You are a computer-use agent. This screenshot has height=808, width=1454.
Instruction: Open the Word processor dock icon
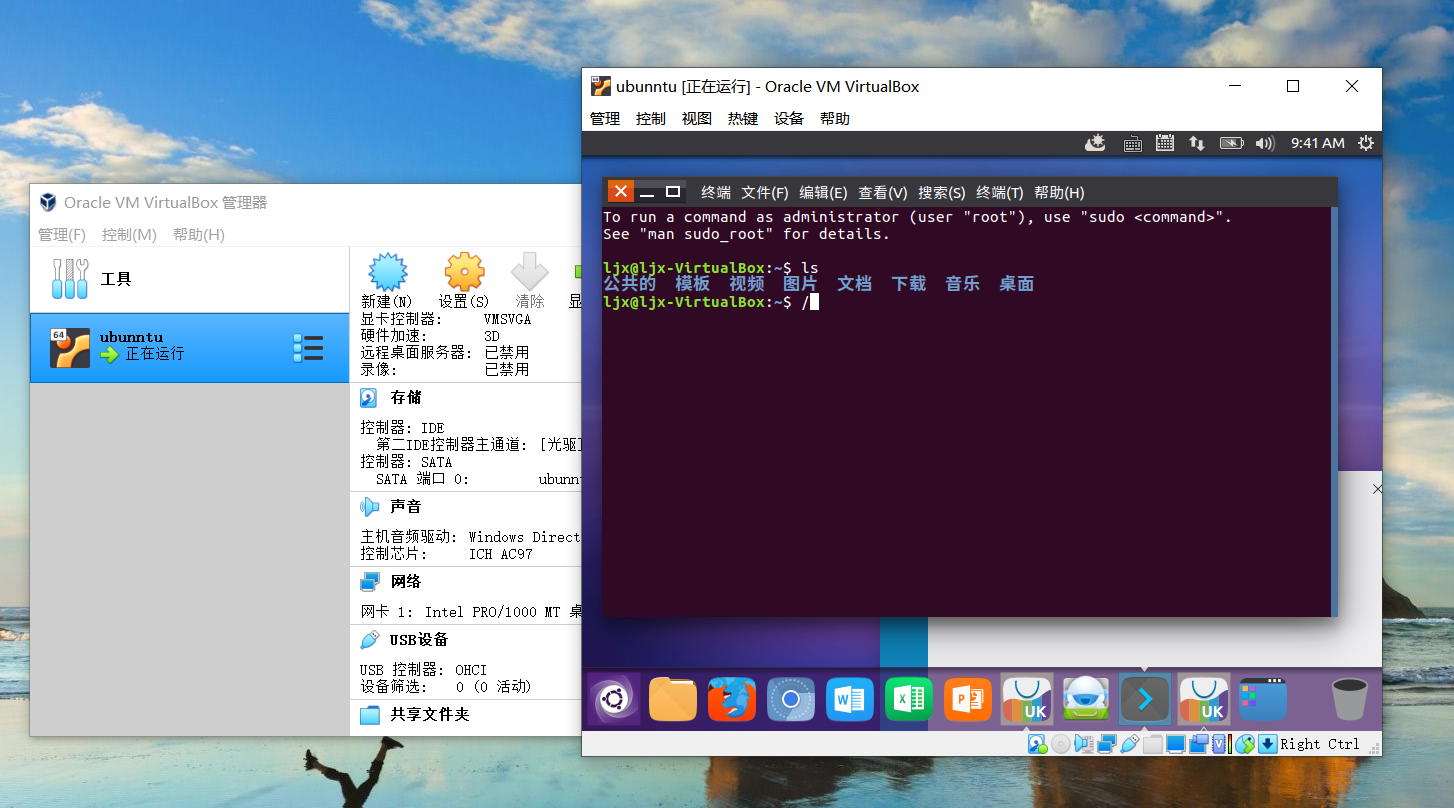[x=850, y=700]
